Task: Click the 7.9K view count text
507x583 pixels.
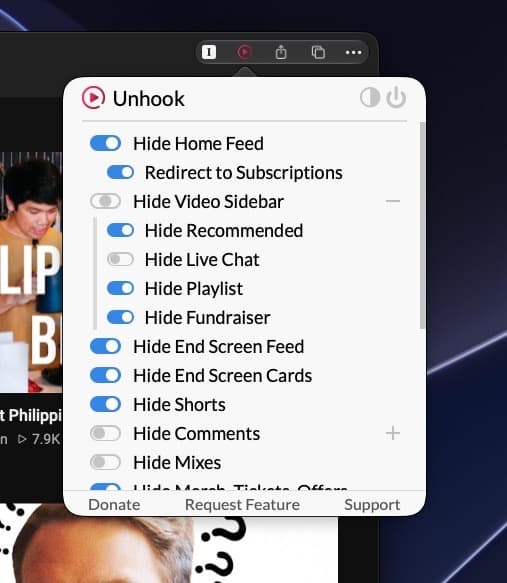Action: tap(46, 439)
